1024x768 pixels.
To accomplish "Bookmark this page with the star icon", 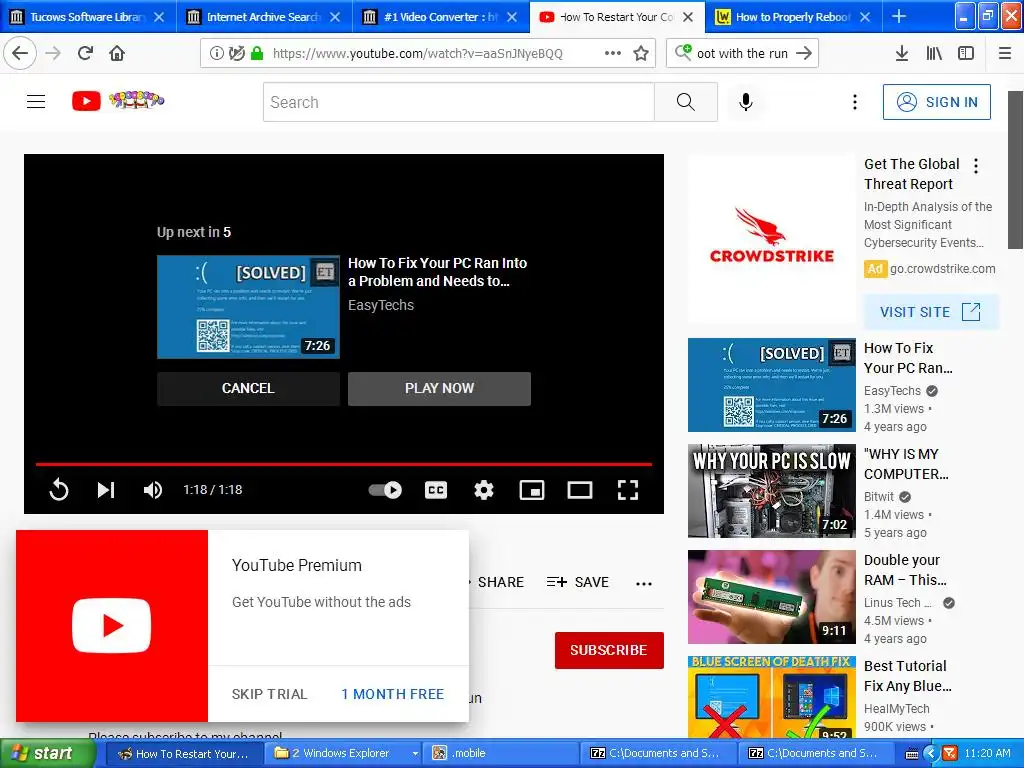I will click(641, 54).
